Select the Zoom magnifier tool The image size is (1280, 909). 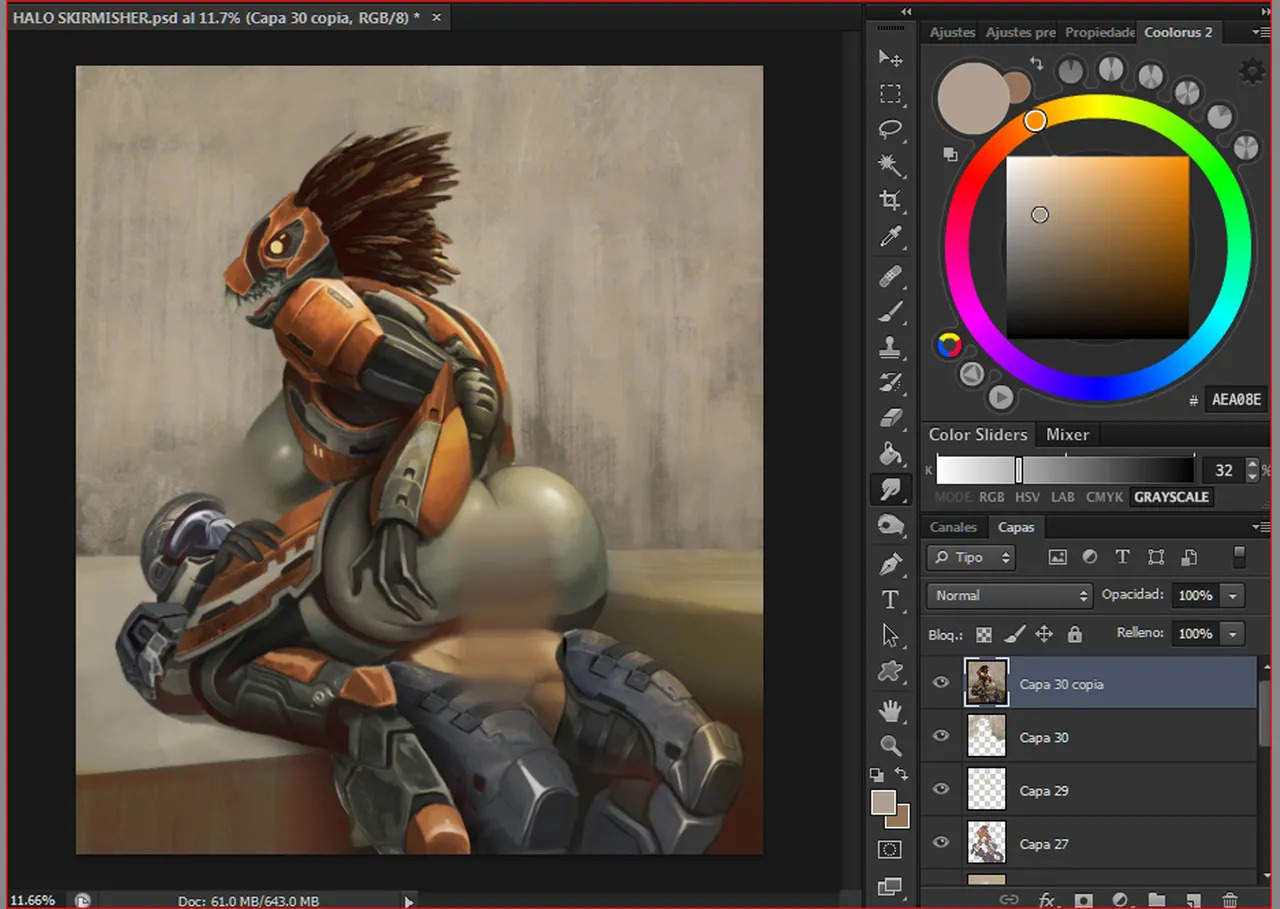point(890,745)
